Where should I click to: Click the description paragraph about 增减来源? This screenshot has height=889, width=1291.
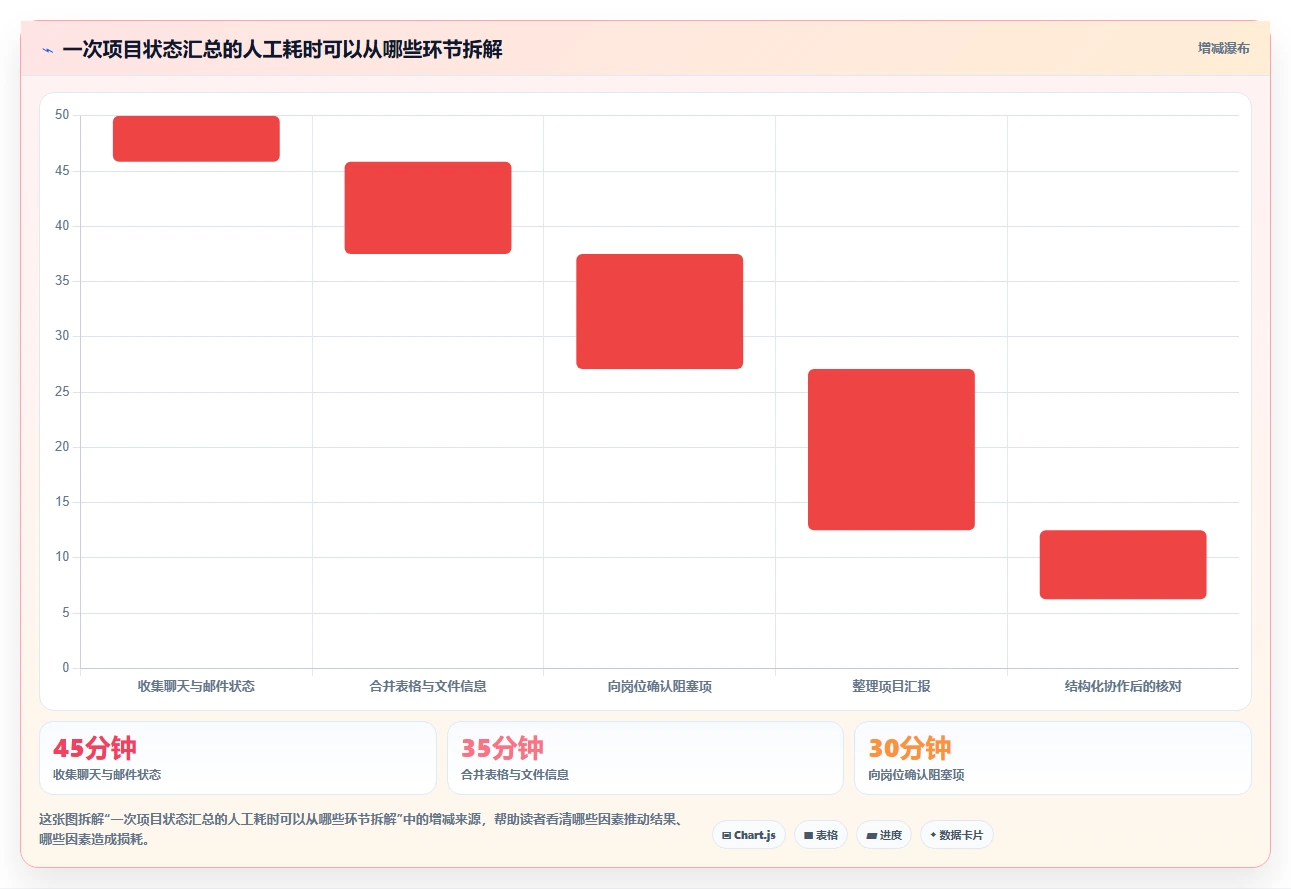click(x=360, y=829)
